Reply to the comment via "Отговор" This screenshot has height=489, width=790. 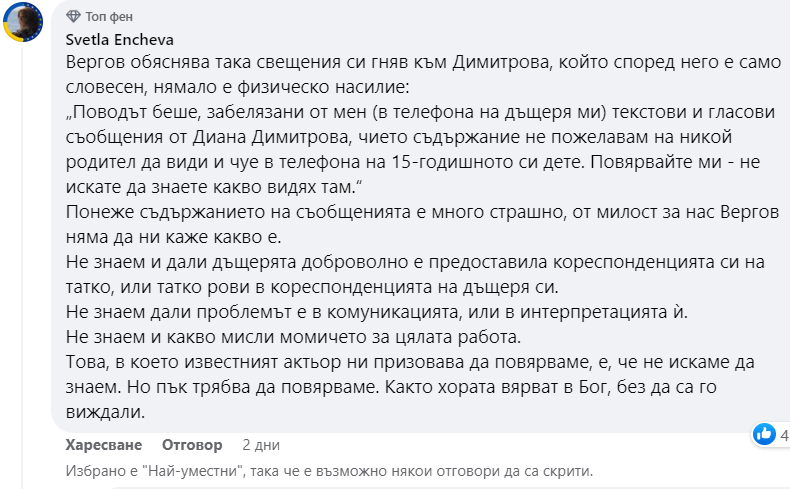pyautogui.click(x=191, y=445)
